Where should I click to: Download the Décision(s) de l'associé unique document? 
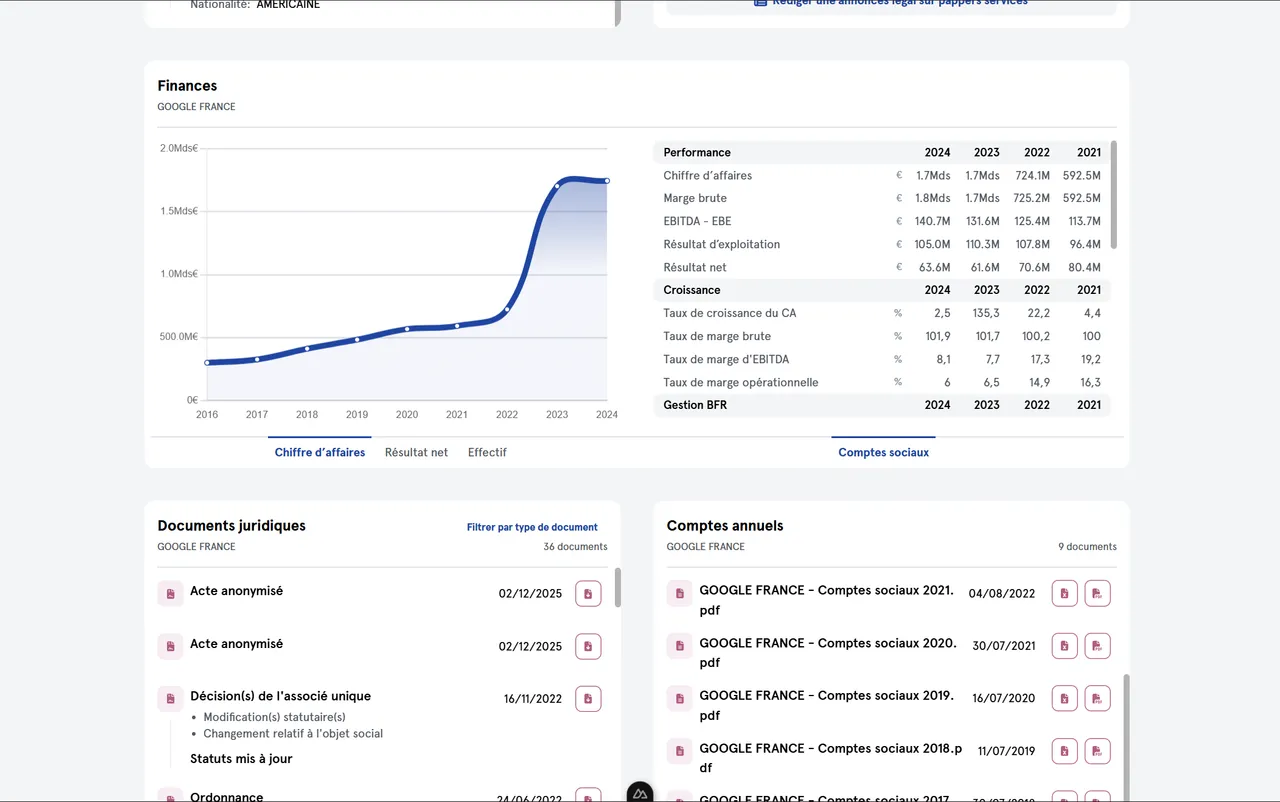click(x=588, y=698)
